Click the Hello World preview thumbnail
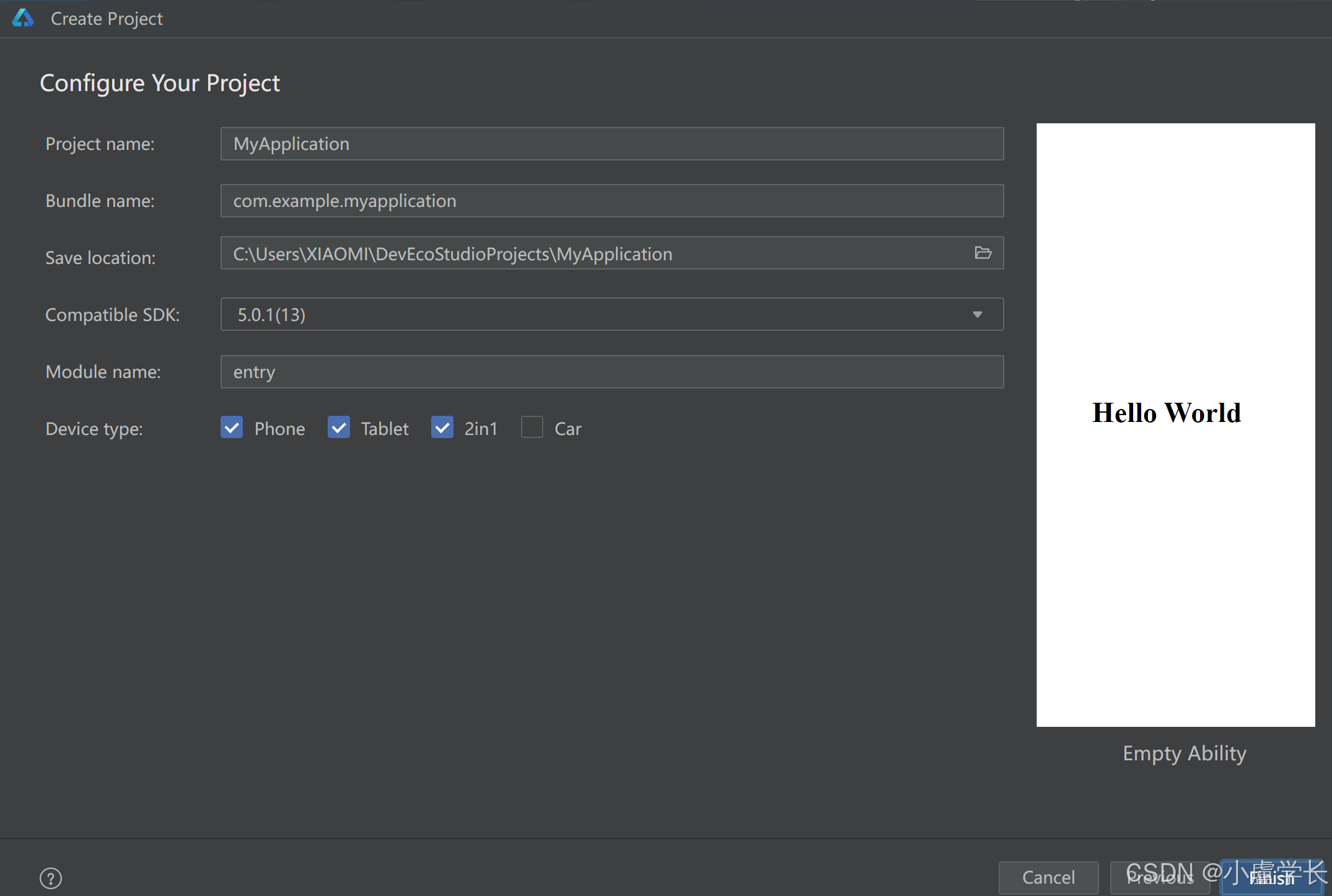This screenshot has height=896, width=1332. tap(1175, 424)
